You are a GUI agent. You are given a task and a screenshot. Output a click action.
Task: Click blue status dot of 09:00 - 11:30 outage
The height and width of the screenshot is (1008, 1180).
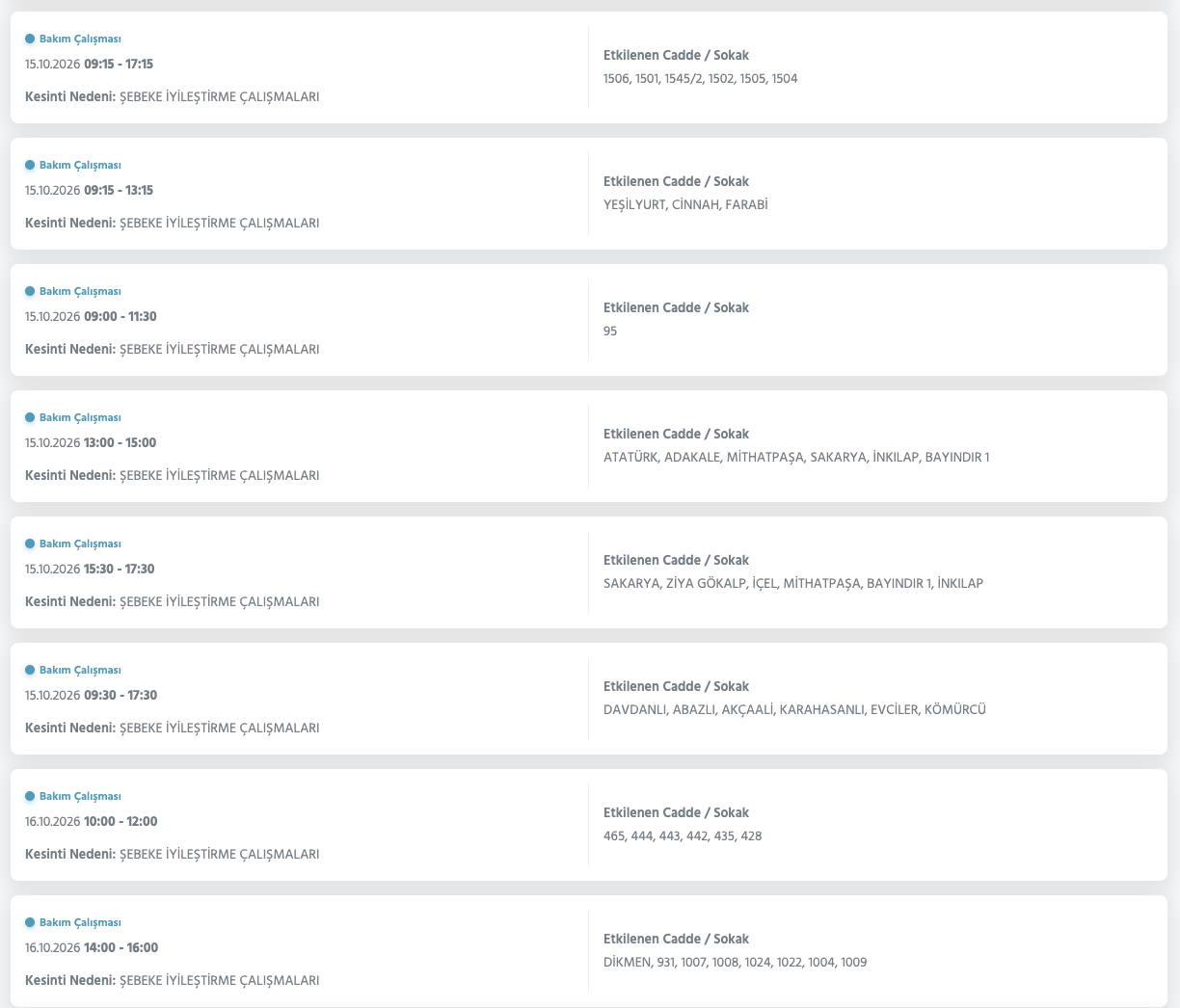[x=30, y=292]
